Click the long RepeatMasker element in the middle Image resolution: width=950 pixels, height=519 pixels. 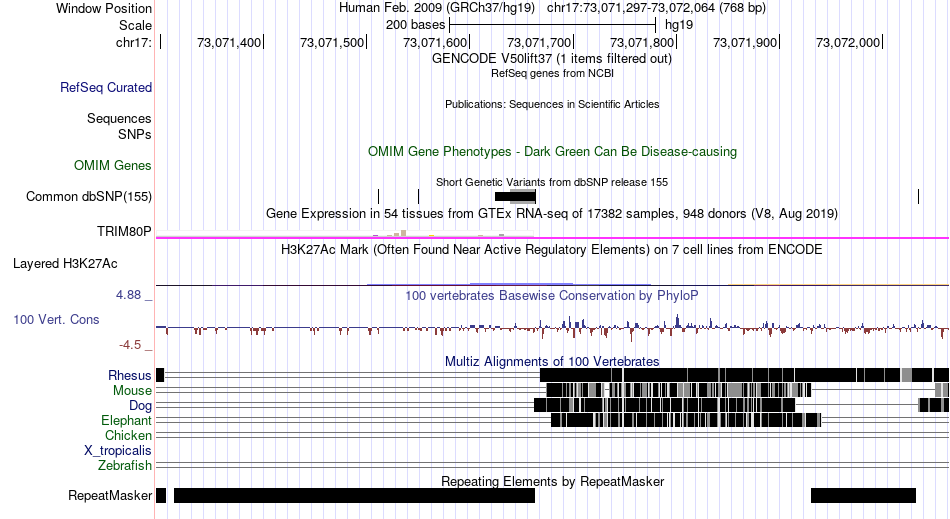pyautogui.click(x=354, y=495)
